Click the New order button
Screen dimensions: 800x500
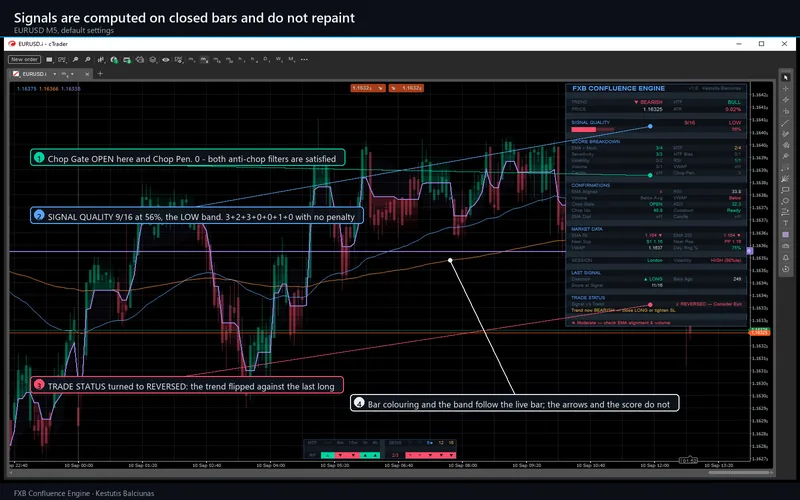24,60
